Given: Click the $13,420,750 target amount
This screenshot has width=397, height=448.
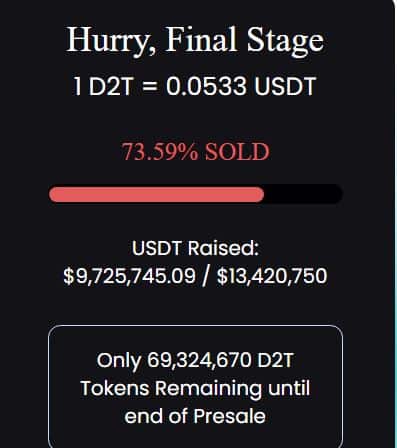Looking at the screenshot, I should pos(272,276).
